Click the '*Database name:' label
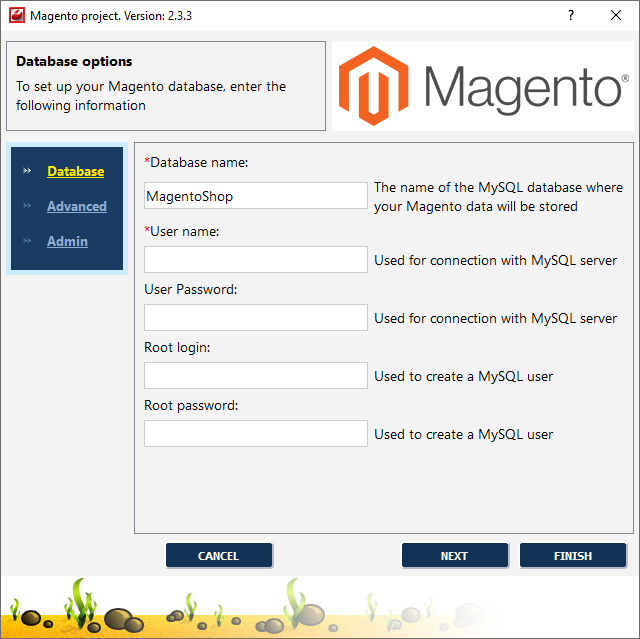The image size is (640, 639). 196,162
